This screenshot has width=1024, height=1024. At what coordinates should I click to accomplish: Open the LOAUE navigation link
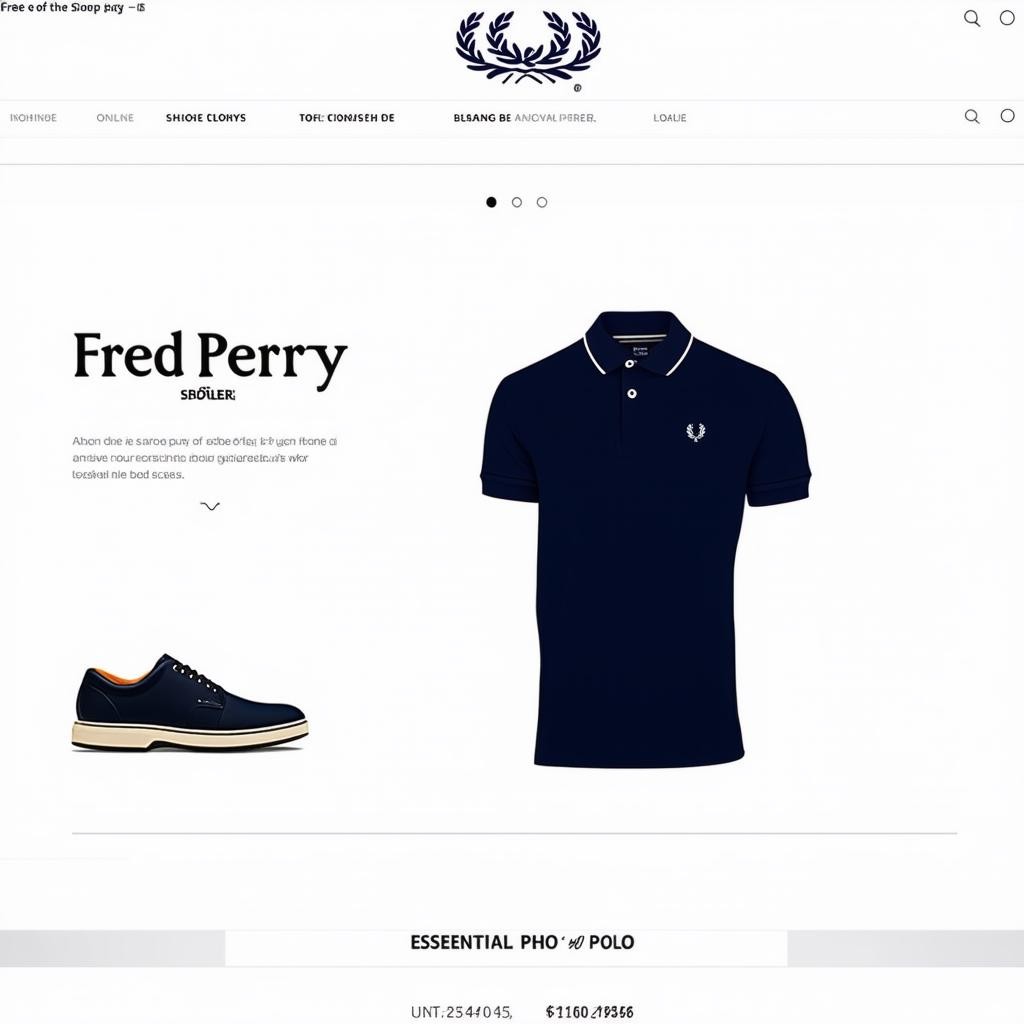[669, 118]
